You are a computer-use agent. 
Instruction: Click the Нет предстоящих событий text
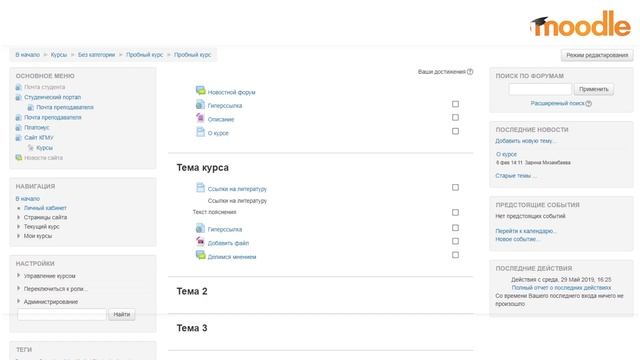(530, 216)
